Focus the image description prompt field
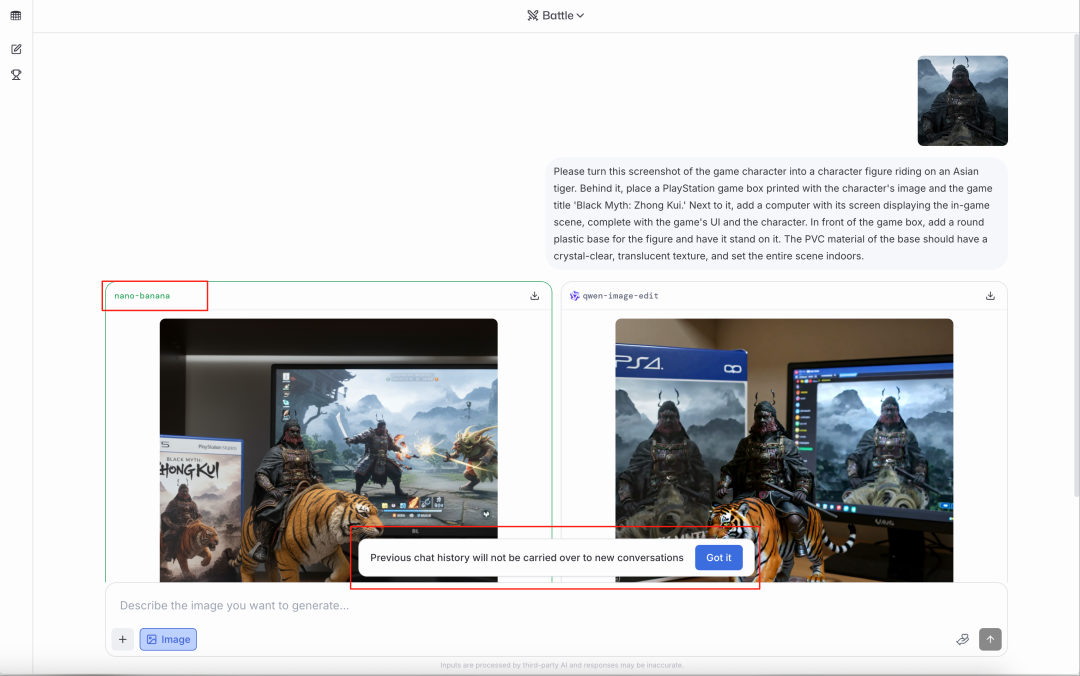The height and width of the screenshot is (676, 1080). [x=556, y=605]
